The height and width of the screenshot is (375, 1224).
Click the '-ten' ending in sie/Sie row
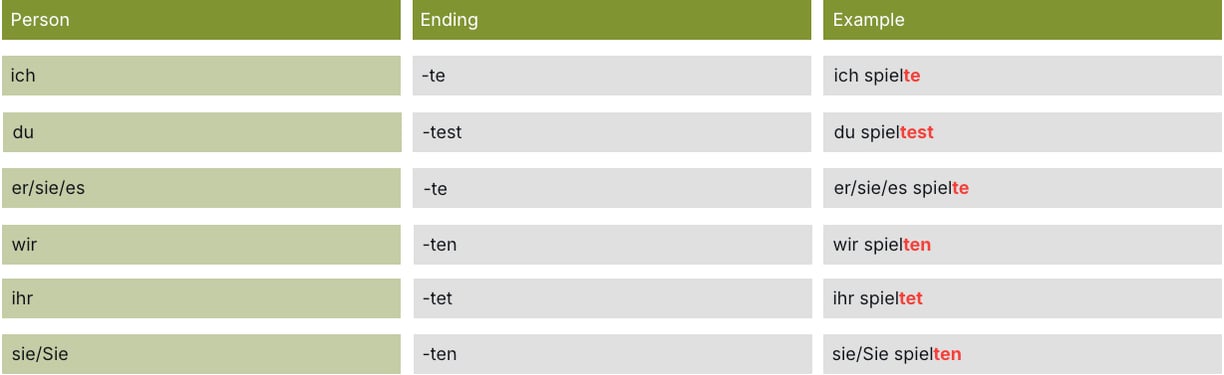(x=612, y=354)
